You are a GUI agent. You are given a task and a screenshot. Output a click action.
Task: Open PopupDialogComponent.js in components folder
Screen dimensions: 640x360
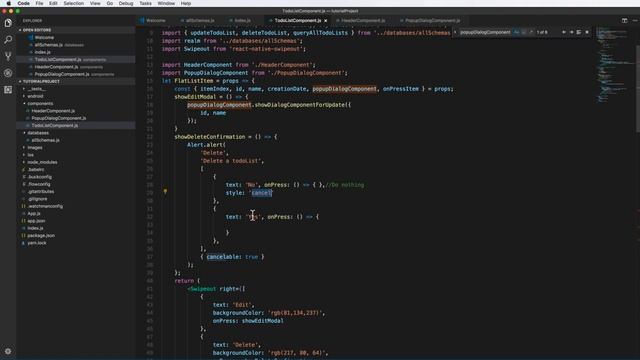click(x=59, y=118)
